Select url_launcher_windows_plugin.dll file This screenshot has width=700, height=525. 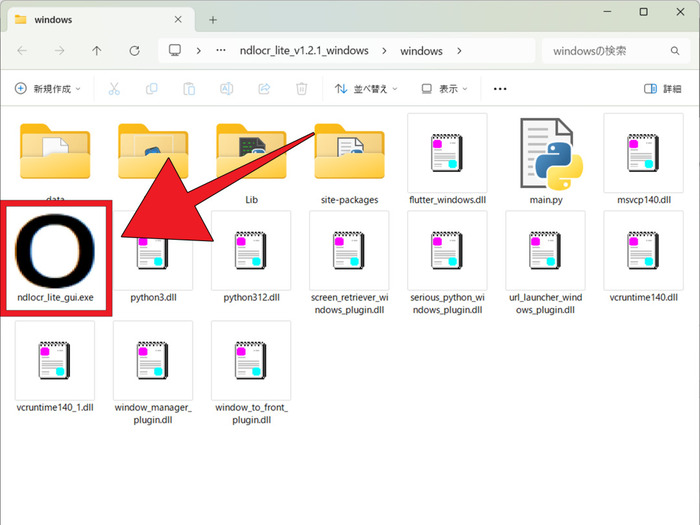click(x=546, y=263)
